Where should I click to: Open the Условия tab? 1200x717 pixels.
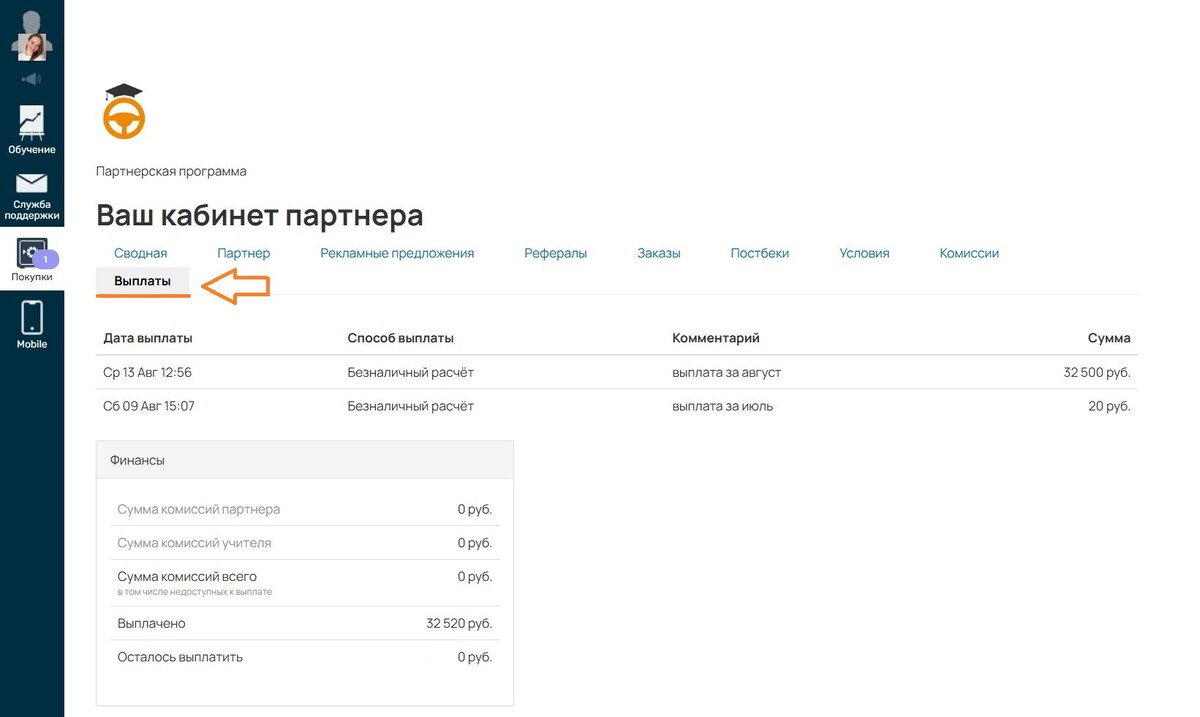865,253
